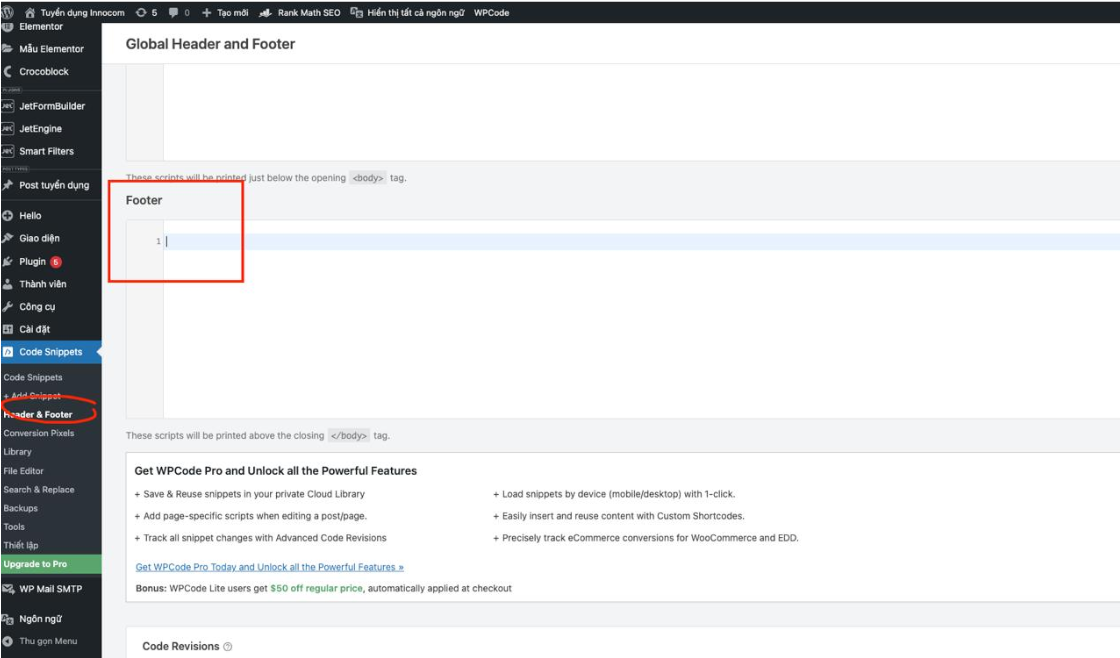This screenshot has height=658, width=1120.
Task: Open the updates icon showing 5
Action: click(141, 13)
